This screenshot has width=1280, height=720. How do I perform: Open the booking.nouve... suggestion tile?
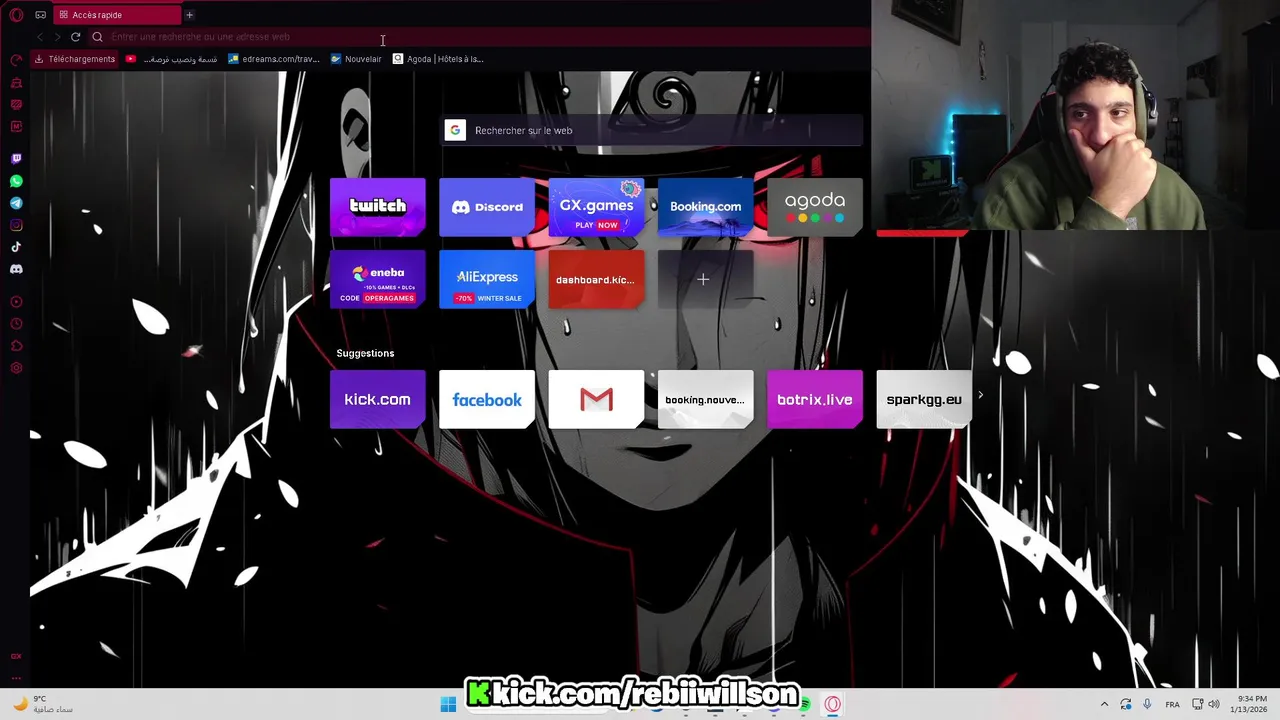tap(705, 399)
